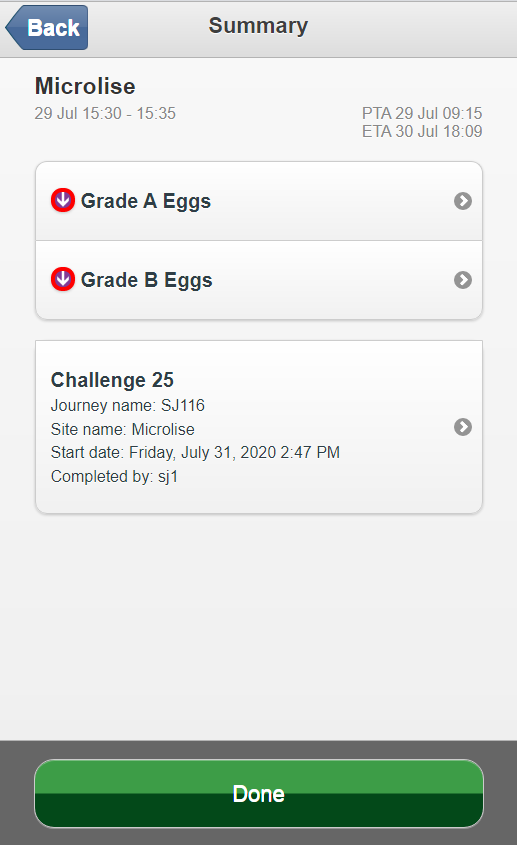Image resolution: width=517 pixels, height=845 pixels.
Task: Tap the green Done button
Action: (x=259, y=793)
